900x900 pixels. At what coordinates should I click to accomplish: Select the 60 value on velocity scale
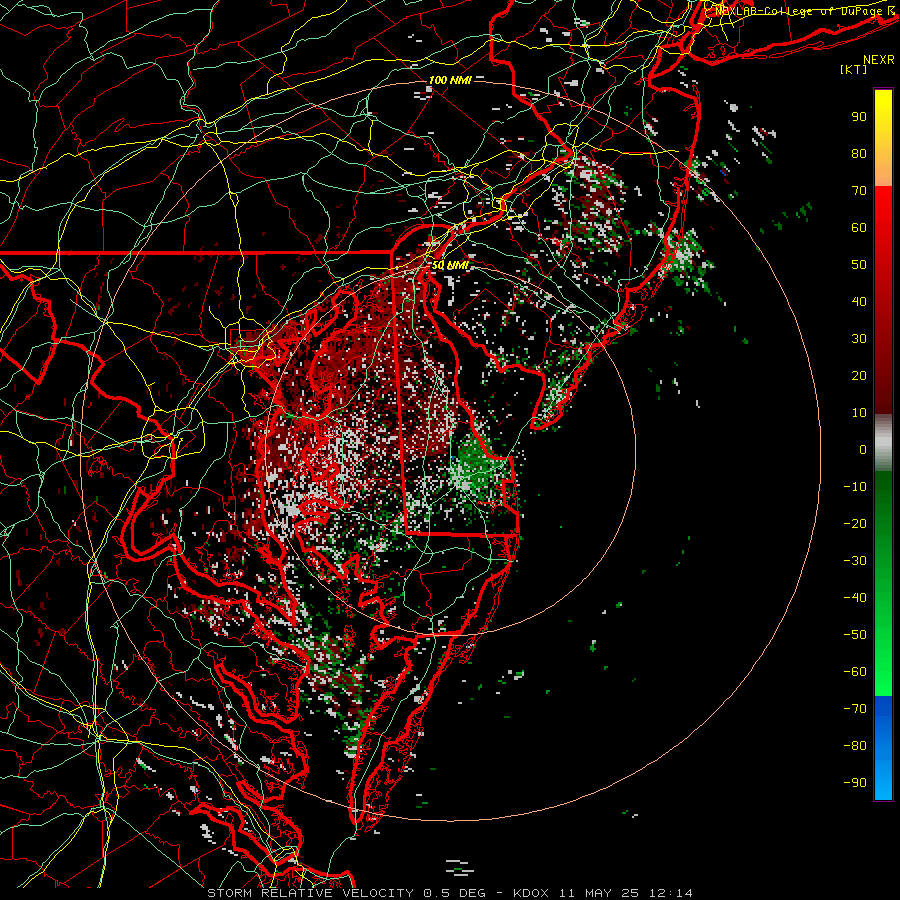(859, 228)
